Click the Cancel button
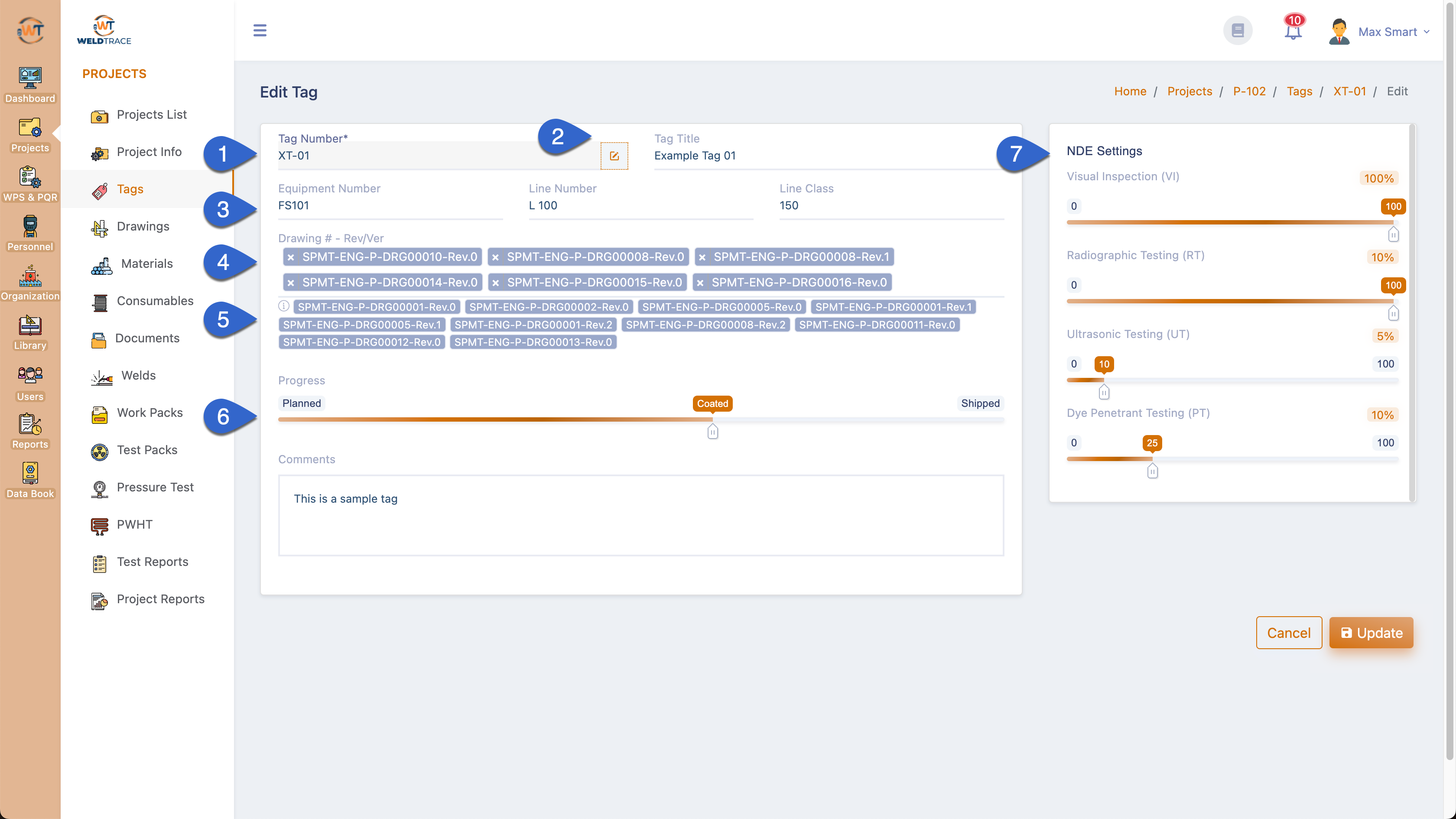Viewport: 1456px width, 819px height. point(1289,633)
